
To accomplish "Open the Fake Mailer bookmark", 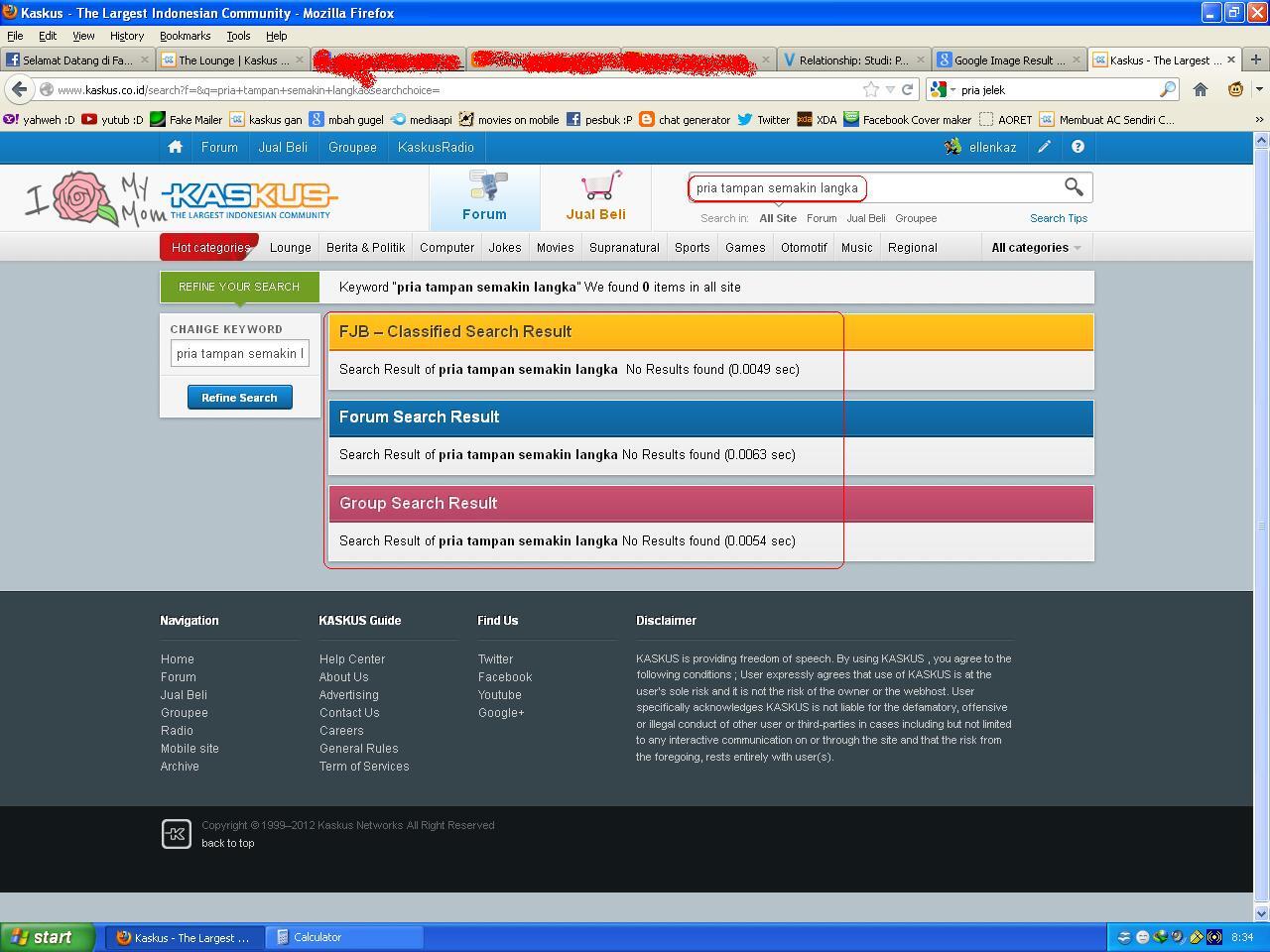I will tap(186, 119).
